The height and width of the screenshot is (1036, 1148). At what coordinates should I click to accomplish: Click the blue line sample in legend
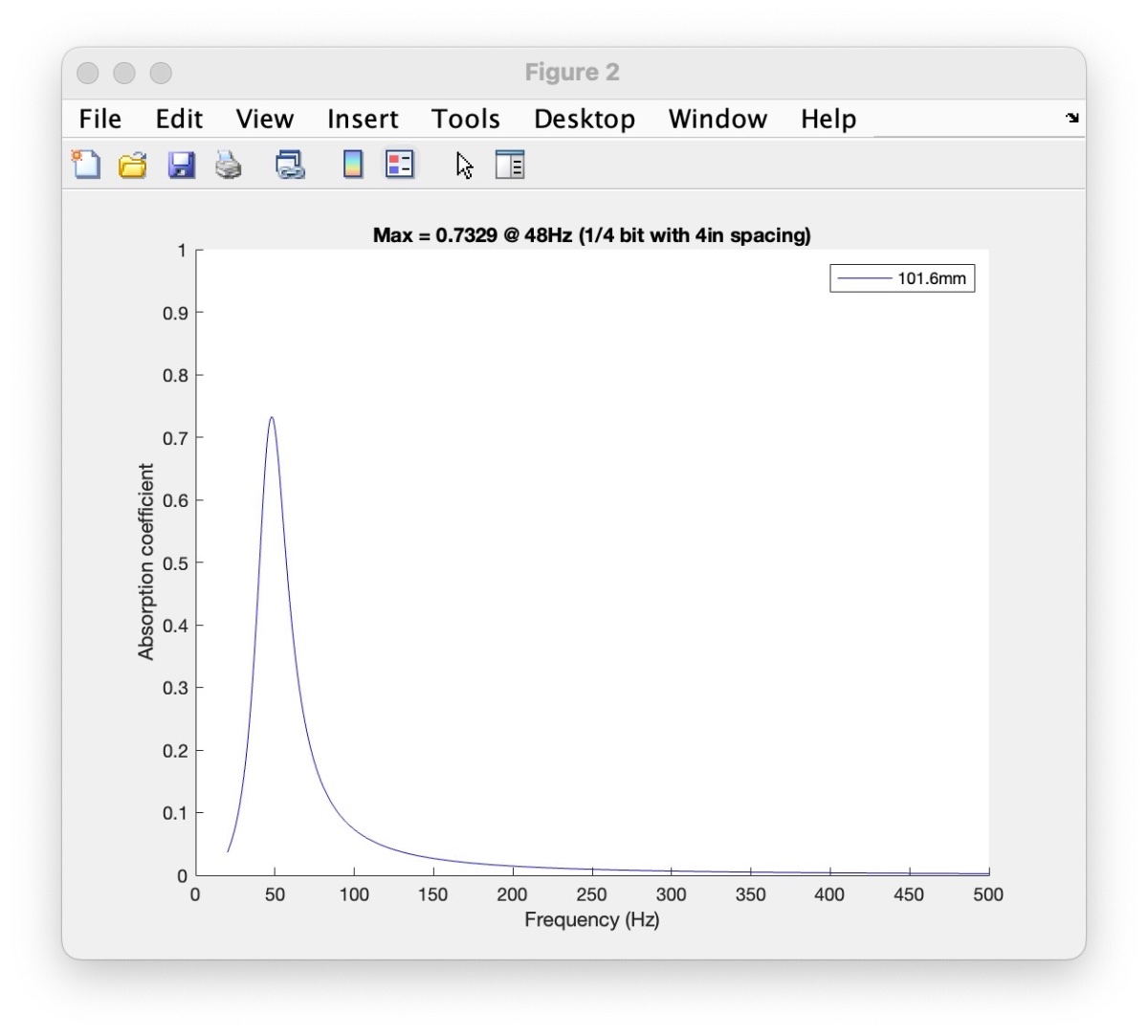pyautogui.click(x=864, y=279)
